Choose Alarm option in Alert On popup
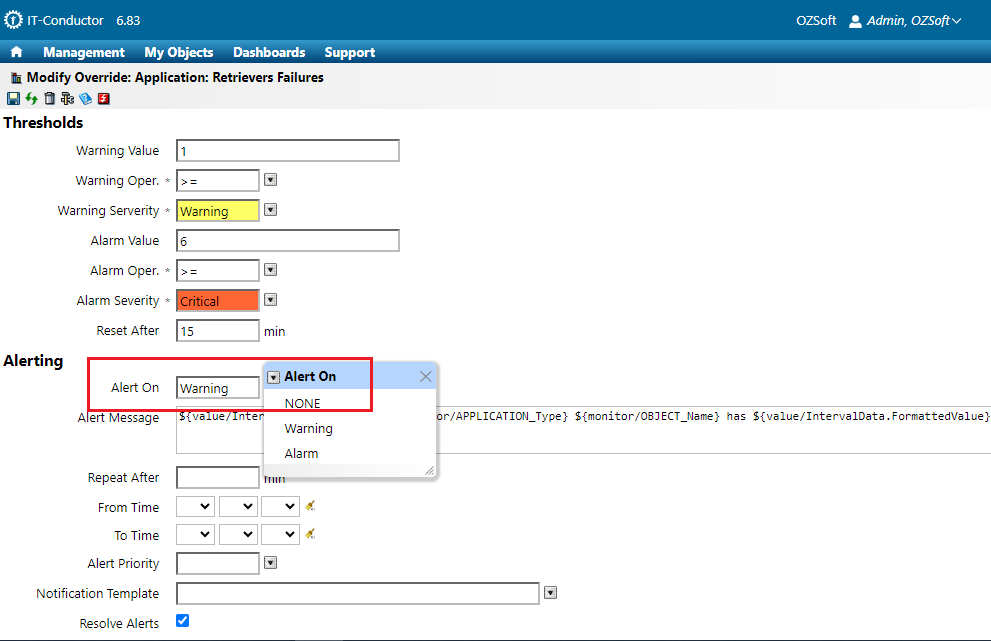The height and width of the screenshot is (641, 991). click(301, 453)
